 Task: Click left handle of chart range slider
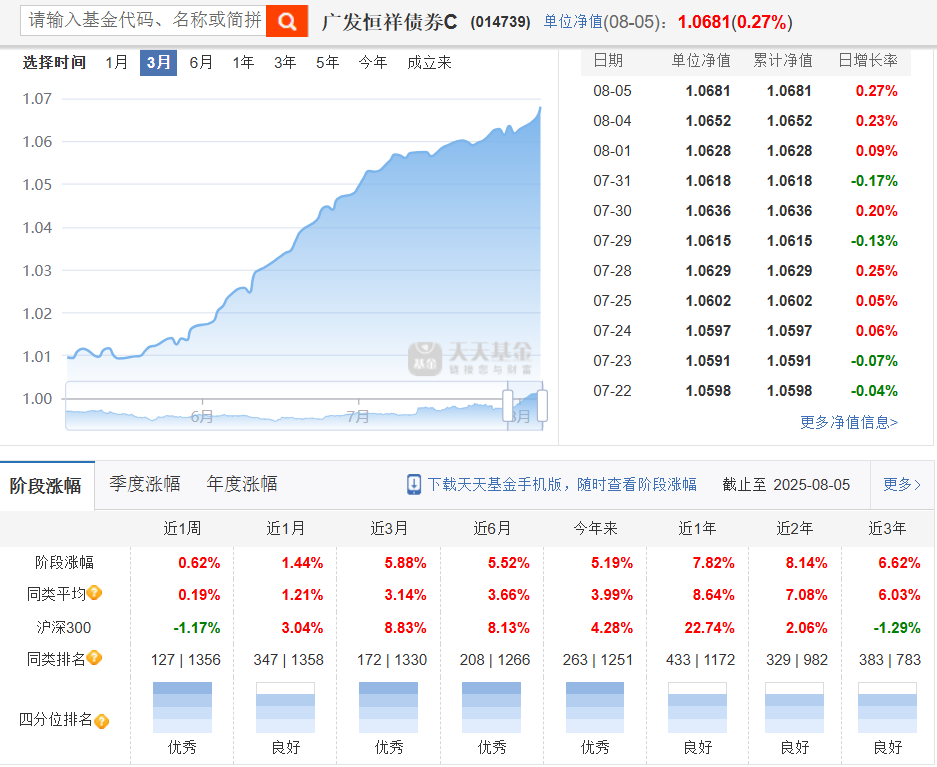tap(508, 406)
